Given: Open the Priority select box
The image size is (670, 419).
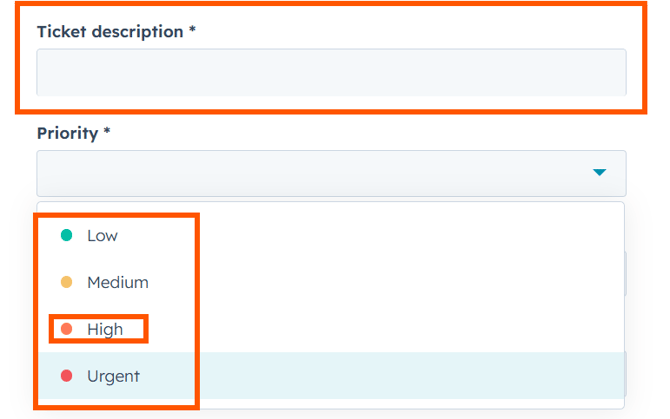Looking at the screenshot, I should (x=330, y=173).
